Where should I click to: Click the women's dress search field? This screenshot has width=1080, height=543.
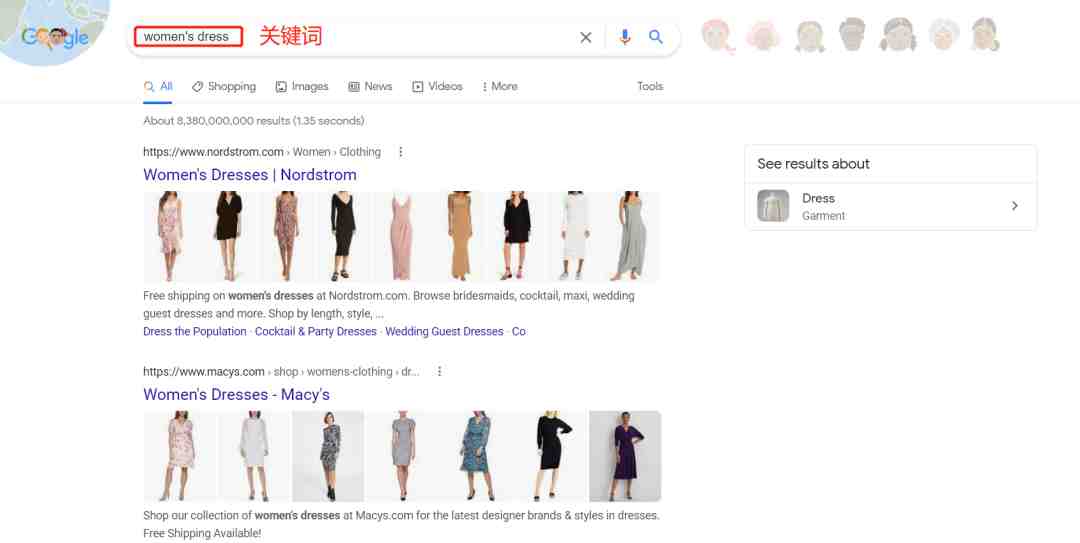pos(403,37)
